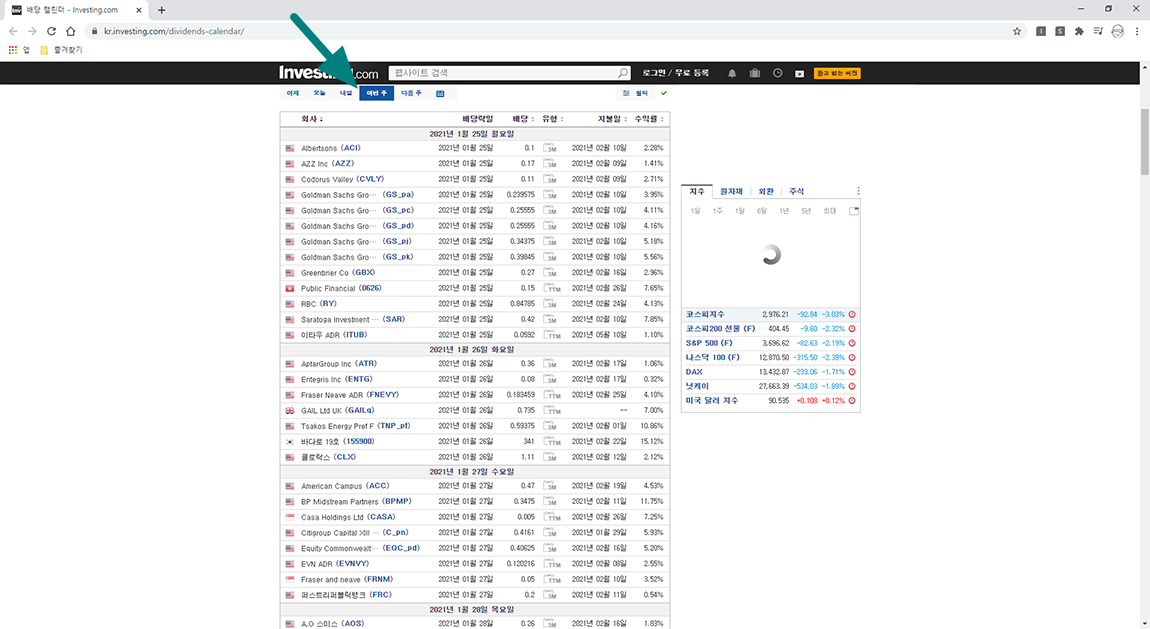Open the Chrome extensions puzzle icon
Screen dimensions: 1150x629
pyautogui.click(x=1079, y=31)
